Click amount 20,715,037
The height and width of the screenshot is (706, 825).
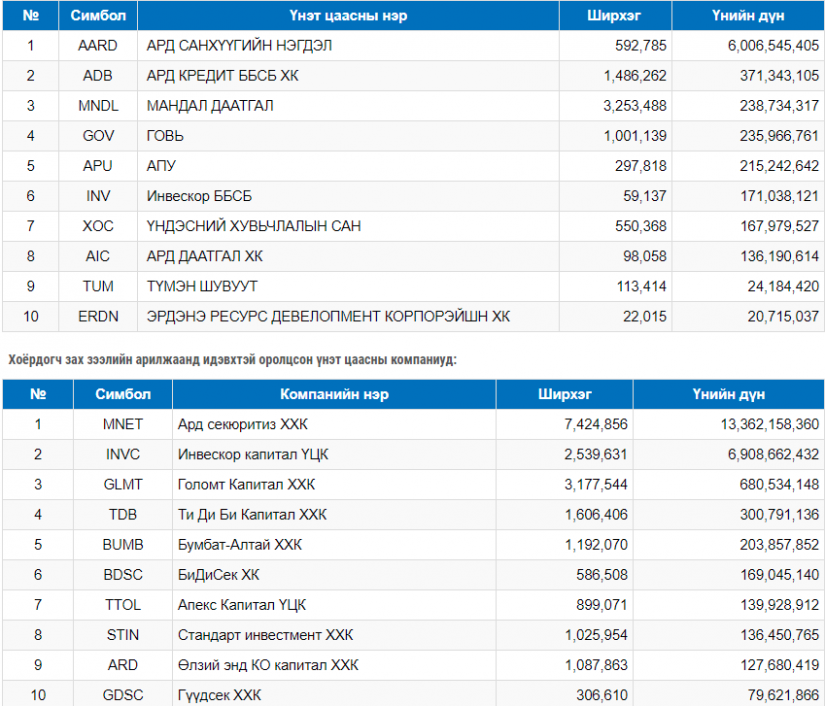[783, 316]
